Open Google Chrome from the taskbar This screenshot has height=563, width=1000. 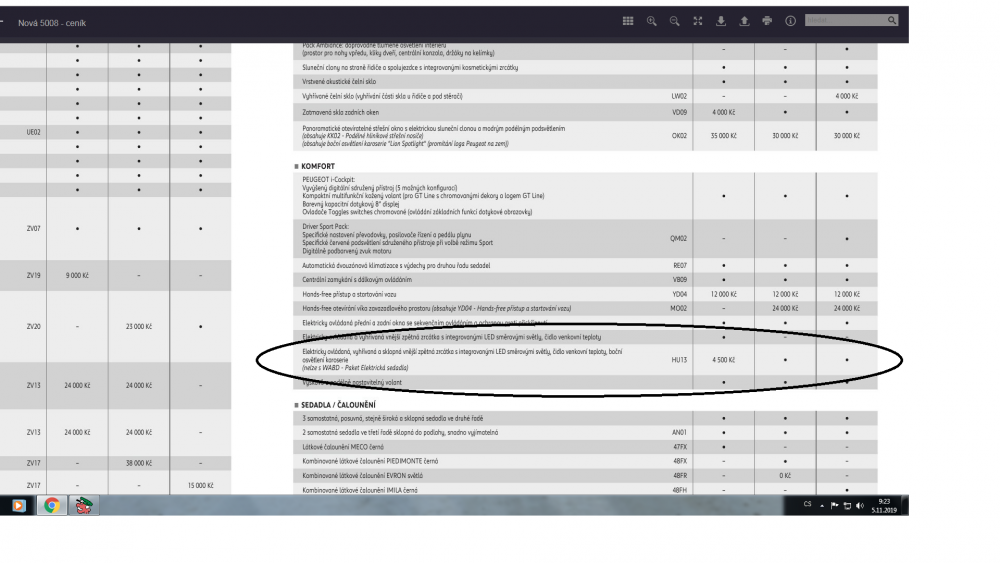pos(52,506)
